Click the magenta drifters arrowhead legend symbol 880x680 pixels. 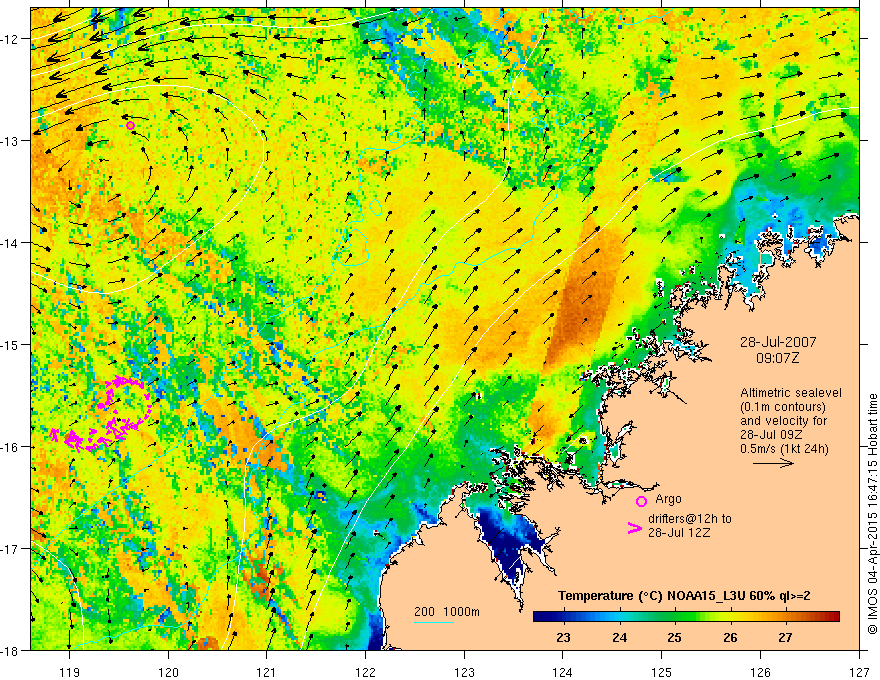coord(635,528)
